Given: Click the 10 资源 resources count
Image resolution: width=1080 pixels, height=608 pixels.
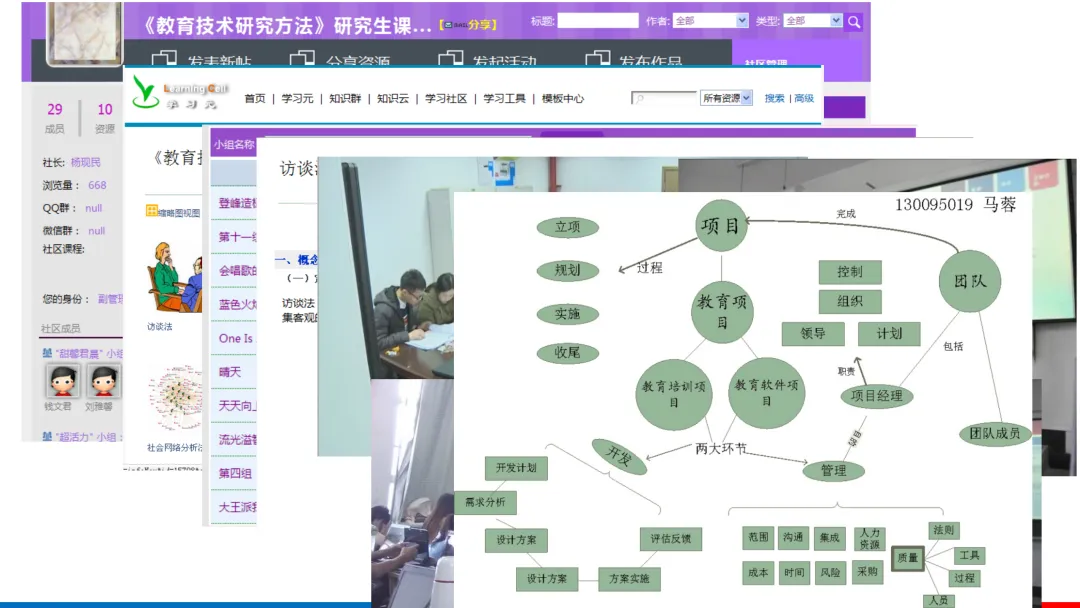Looking at the screenshot, I should [x=105, y=118].
